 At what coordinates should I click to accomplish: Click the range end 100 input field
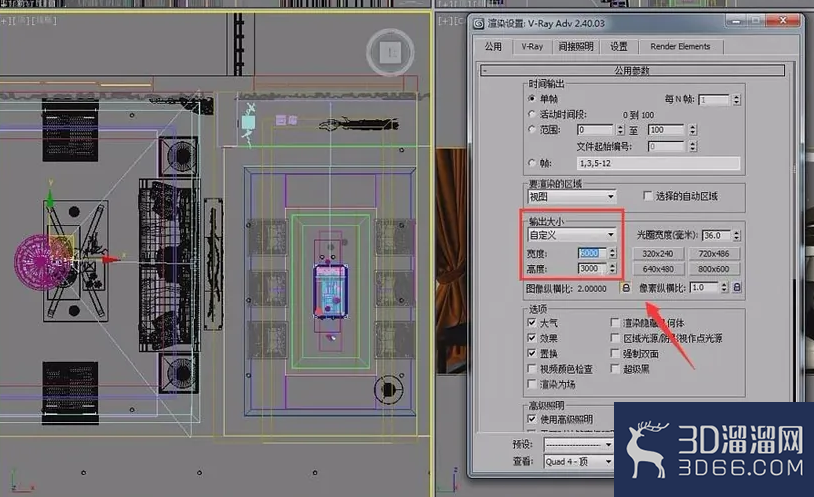(x=668, y=129)
